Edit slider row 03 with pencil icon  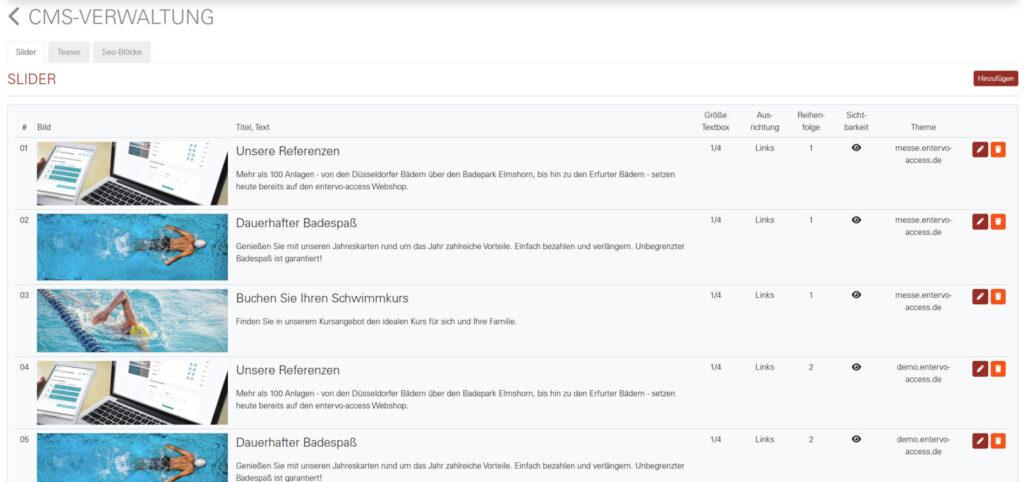980,297
